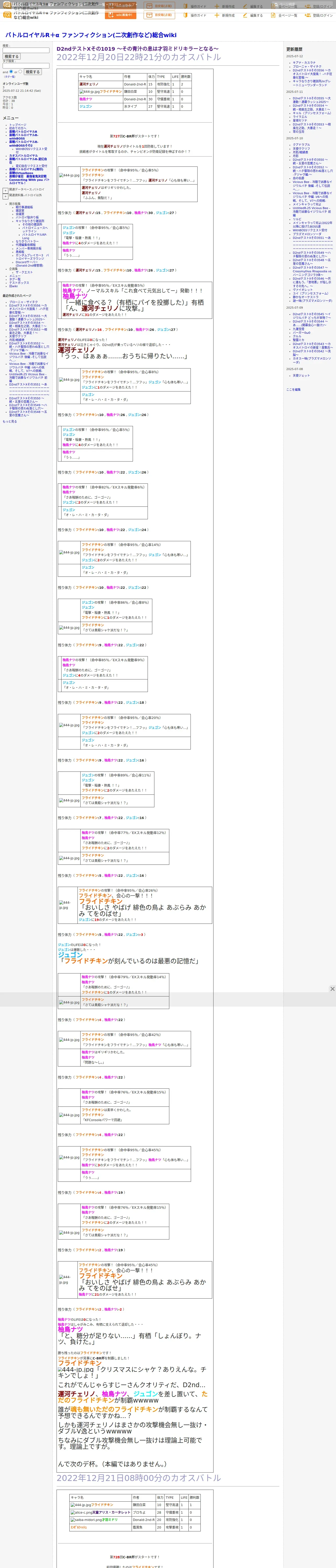The image size is (336, 1568).
Task: Close the banner overlay with the × button
Action: (332, 989)
